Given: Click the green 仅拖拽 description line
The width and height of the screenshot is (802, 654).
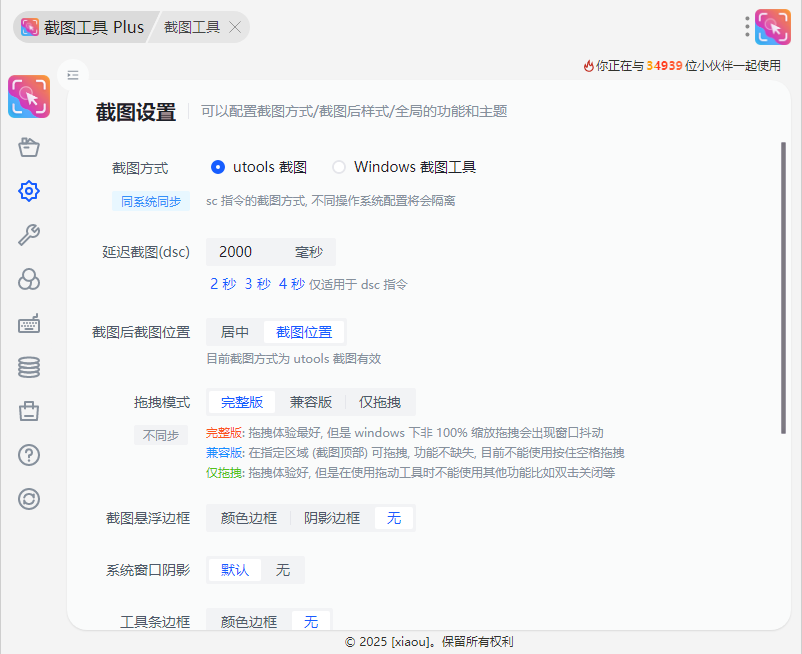Looking at the screenshot, I should tap(411, 472).
